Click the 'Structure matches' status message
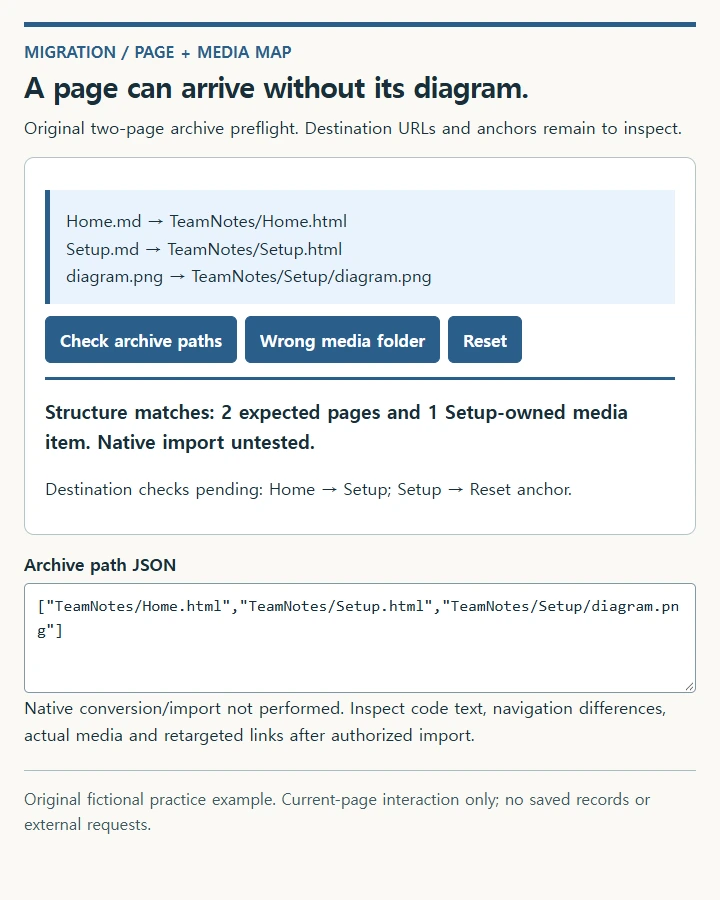Viewport: 720px width, 900px height. click(336, 427)
